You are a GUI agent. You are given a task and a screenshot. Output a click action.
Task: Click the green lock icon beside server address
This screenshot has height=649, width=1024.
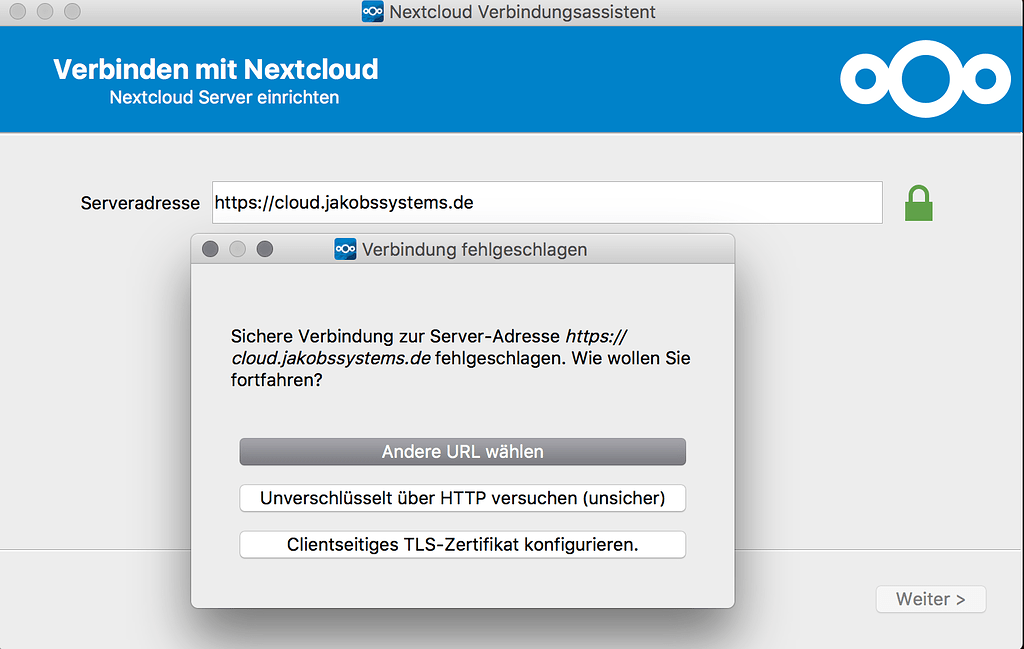(918, 203)
